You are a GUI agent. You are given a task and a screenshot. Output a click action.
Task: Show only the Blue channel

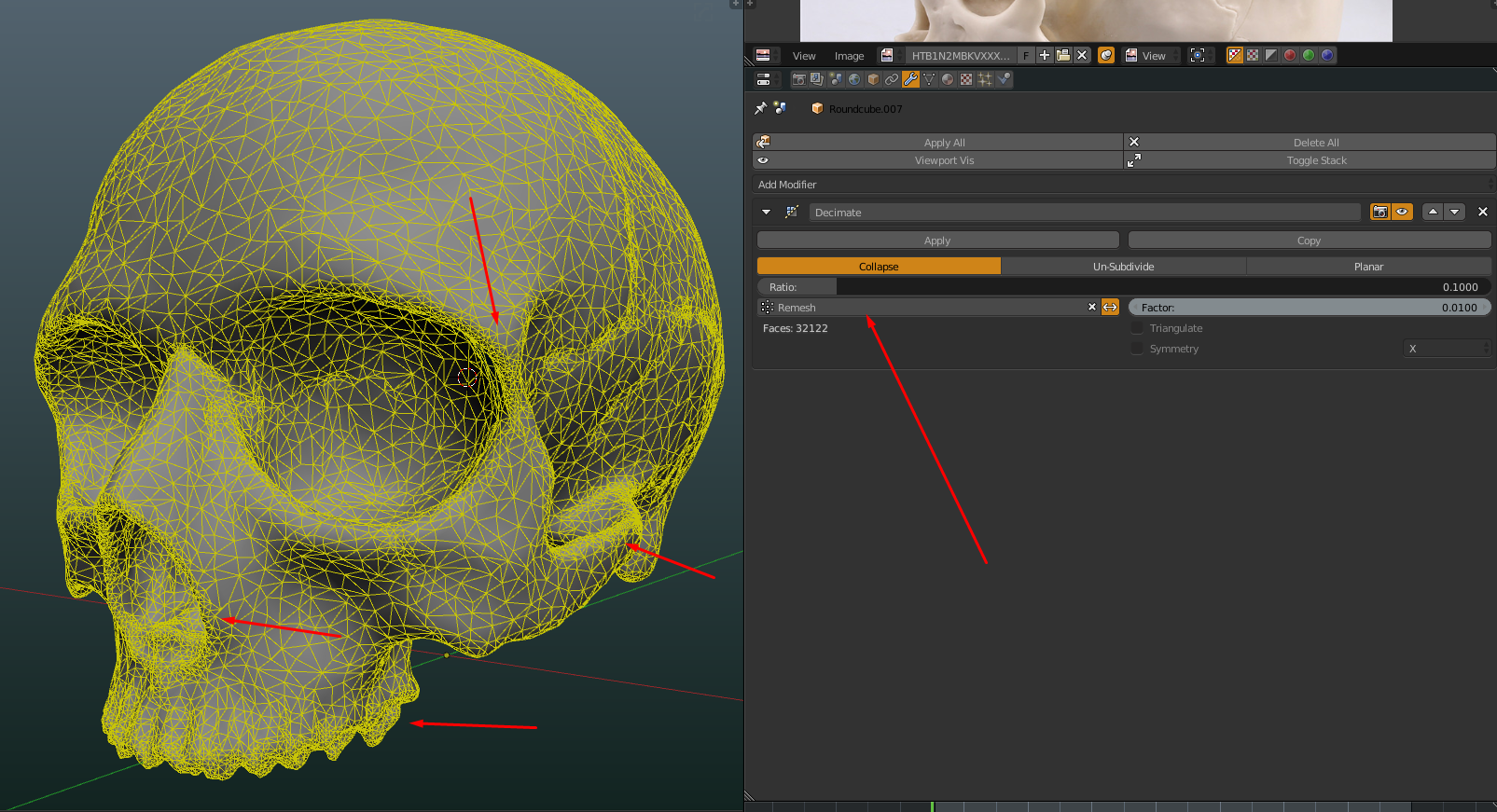pos(1327,55)
